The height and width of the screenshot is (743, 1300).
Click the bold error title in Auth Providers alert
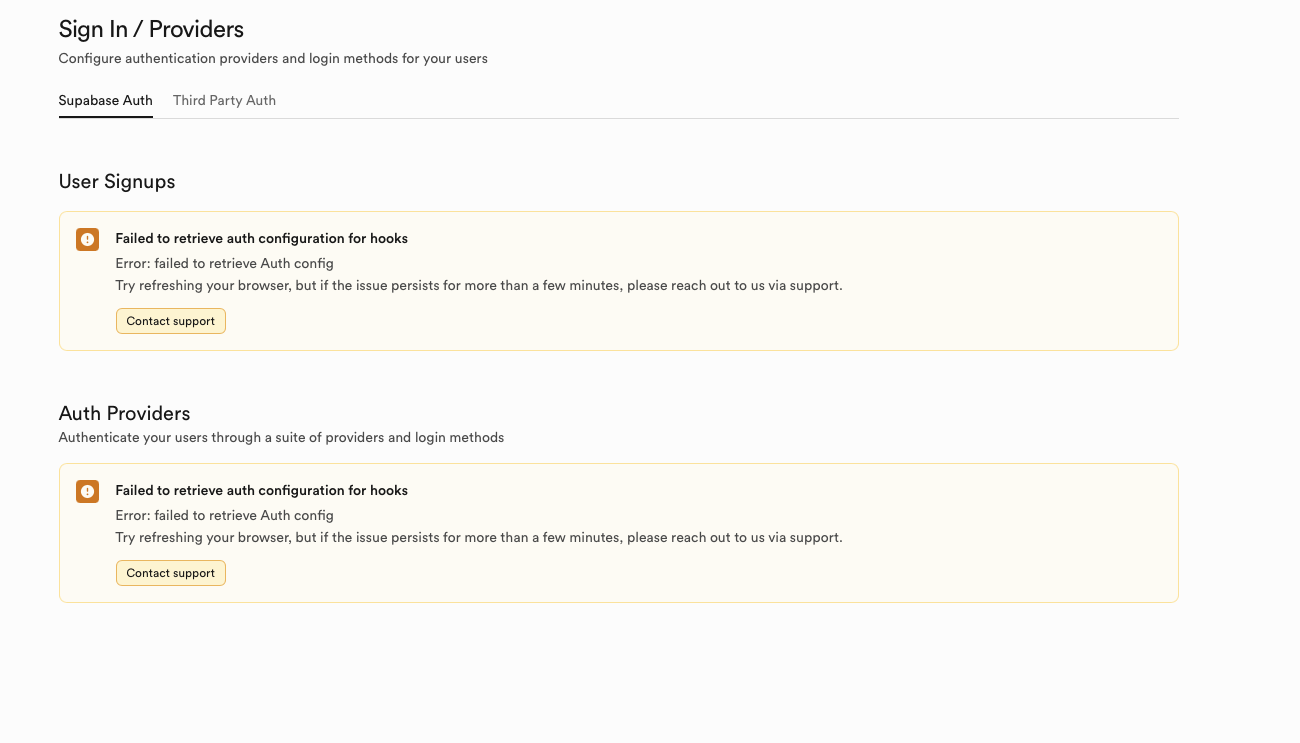coord(261,491)
